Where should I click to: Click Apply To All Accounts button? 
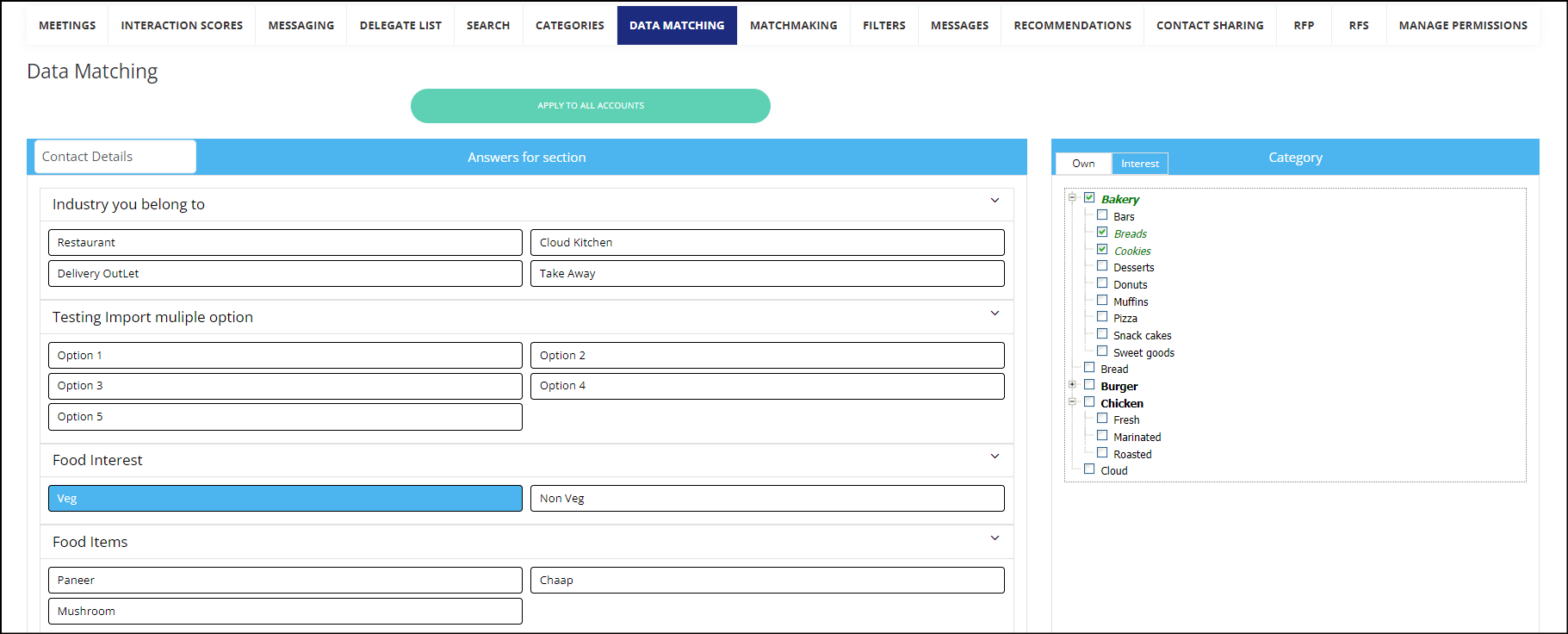pos(590,106)
